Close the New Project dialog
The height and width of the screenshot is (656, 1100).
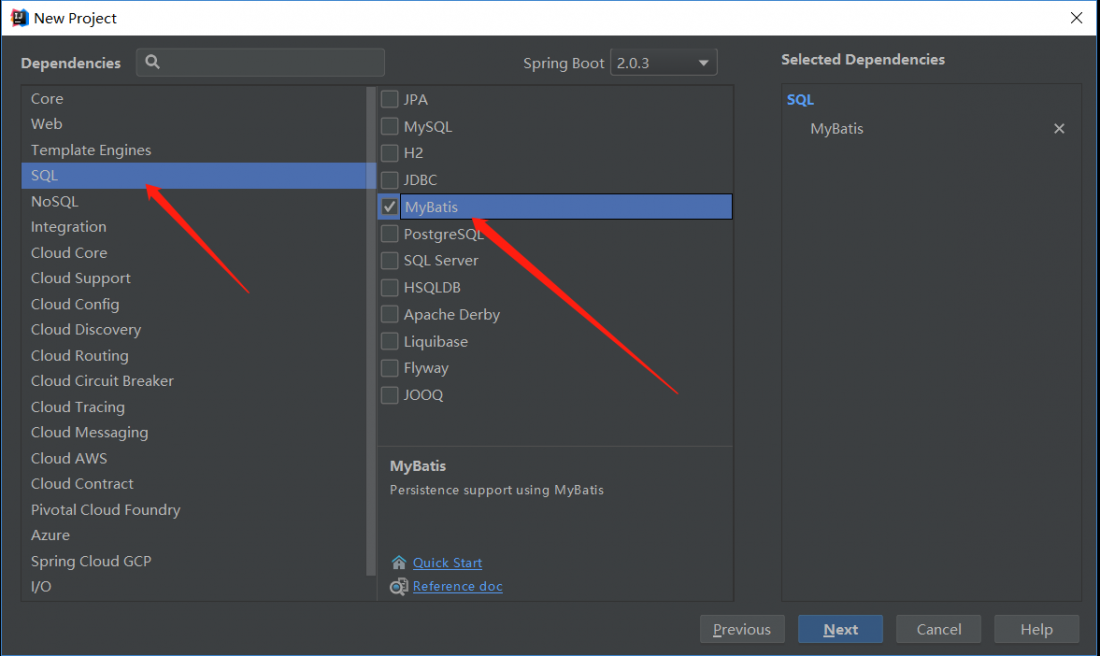pyautogui.click(x=1076, y=18)
